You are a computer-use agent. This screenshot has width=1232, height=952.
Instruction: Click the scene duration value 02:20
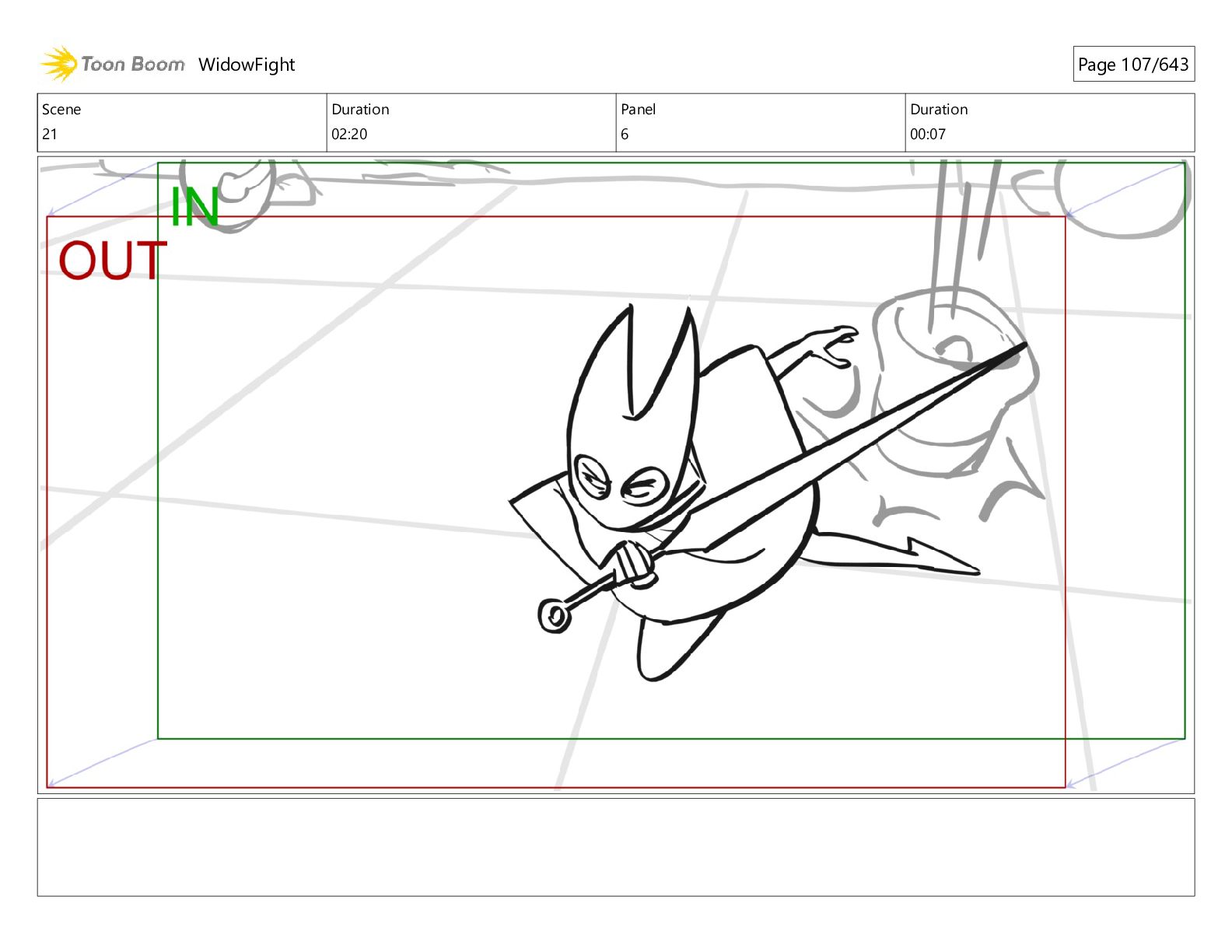coord(349,134)
